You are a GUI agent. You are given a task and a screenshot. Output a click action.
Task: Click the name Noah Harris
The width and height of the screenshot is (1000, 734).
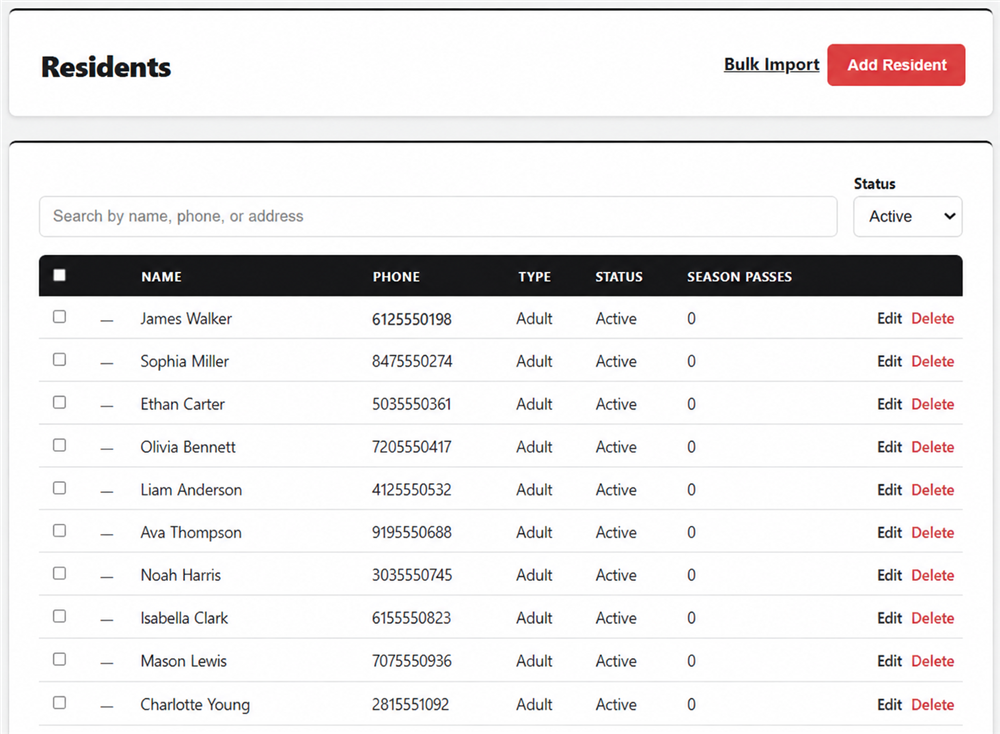(x=180, y=575)
